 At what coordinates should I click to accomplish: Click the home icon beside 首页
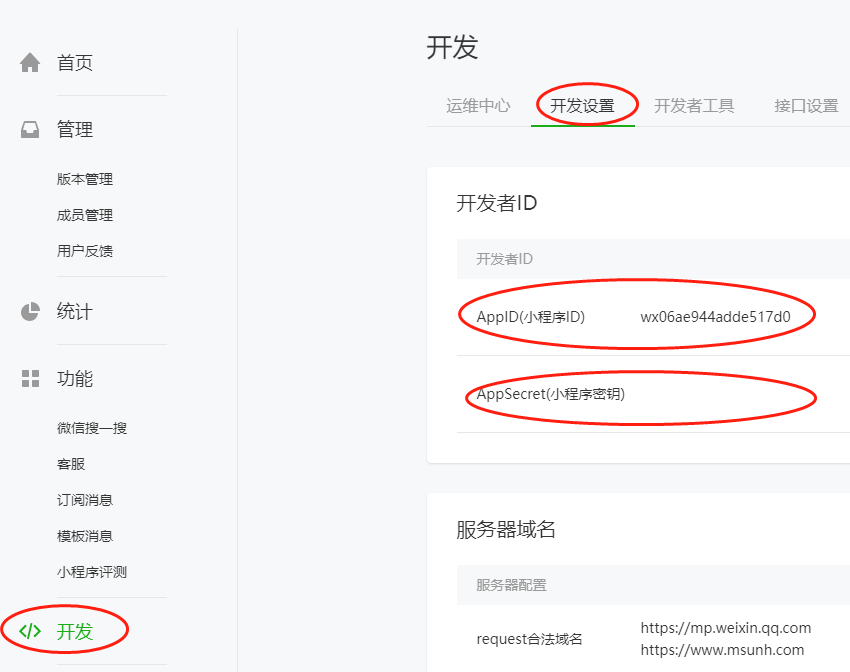pyautogui.click(x=30, y=63)
